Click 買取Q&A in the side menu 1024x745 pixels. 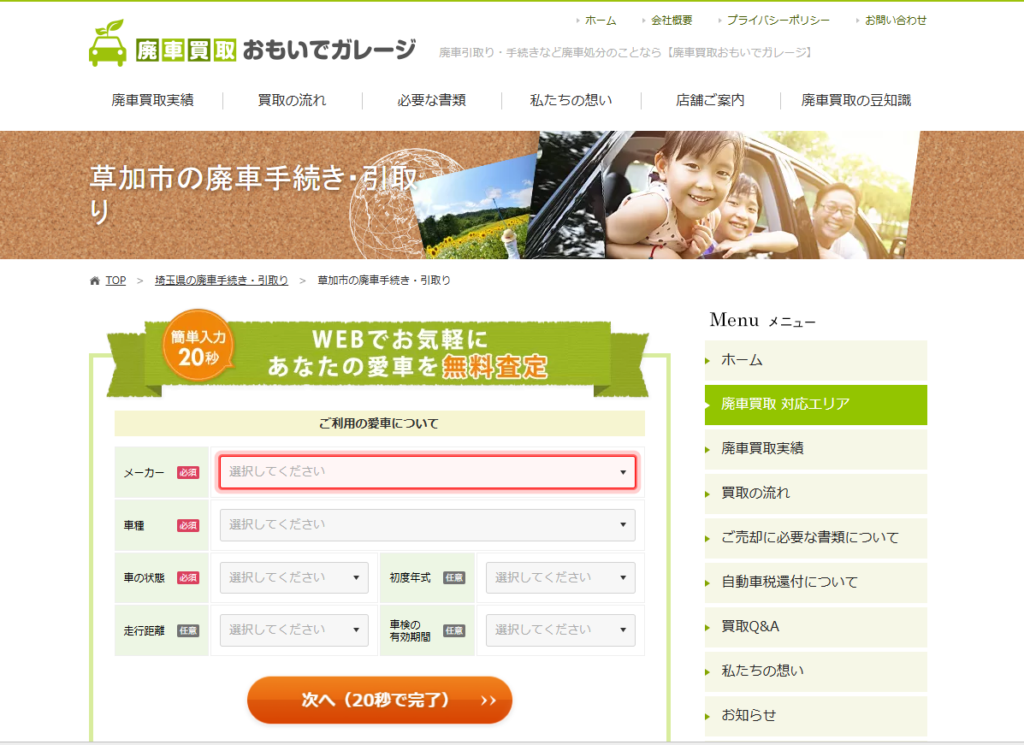(x=815, y=626)
